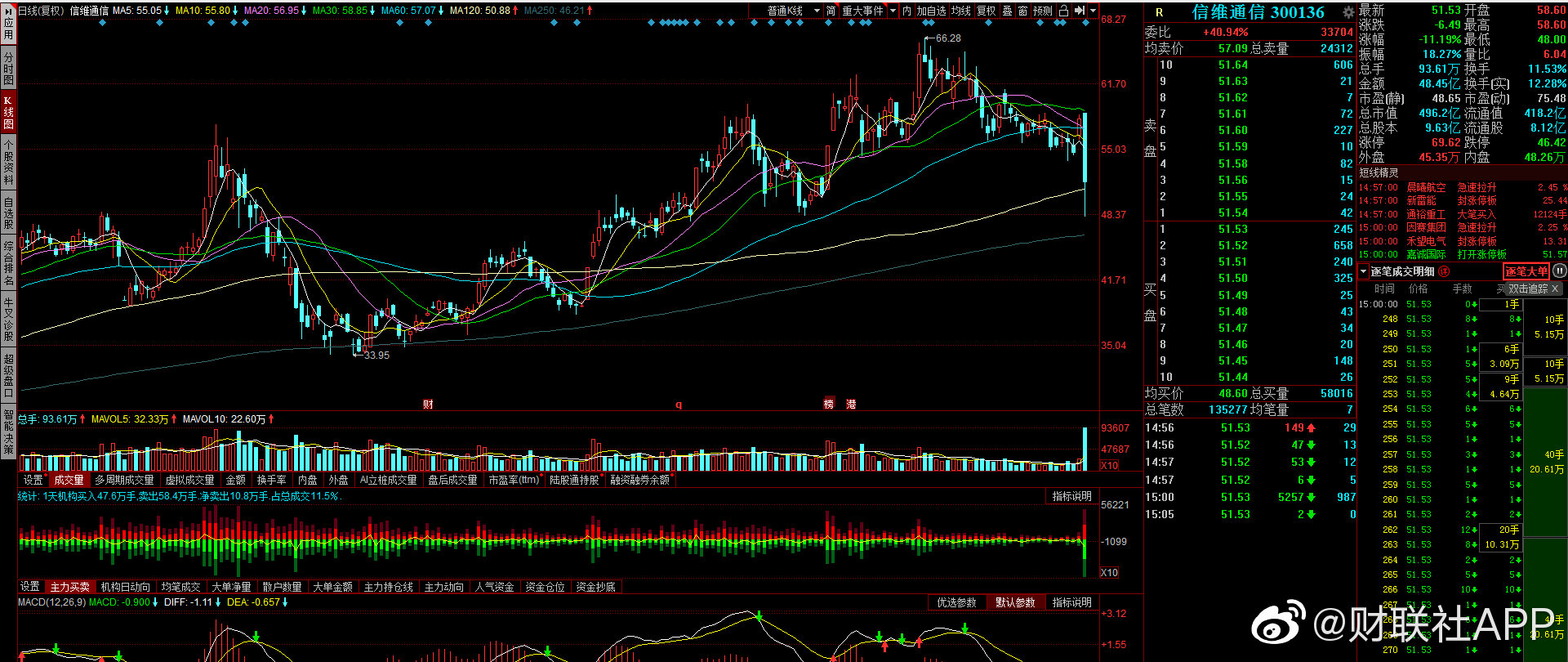Screen dimensions: 1568x662
Task: Click MA20 magenta legend value 56.95
Action: 287,11
